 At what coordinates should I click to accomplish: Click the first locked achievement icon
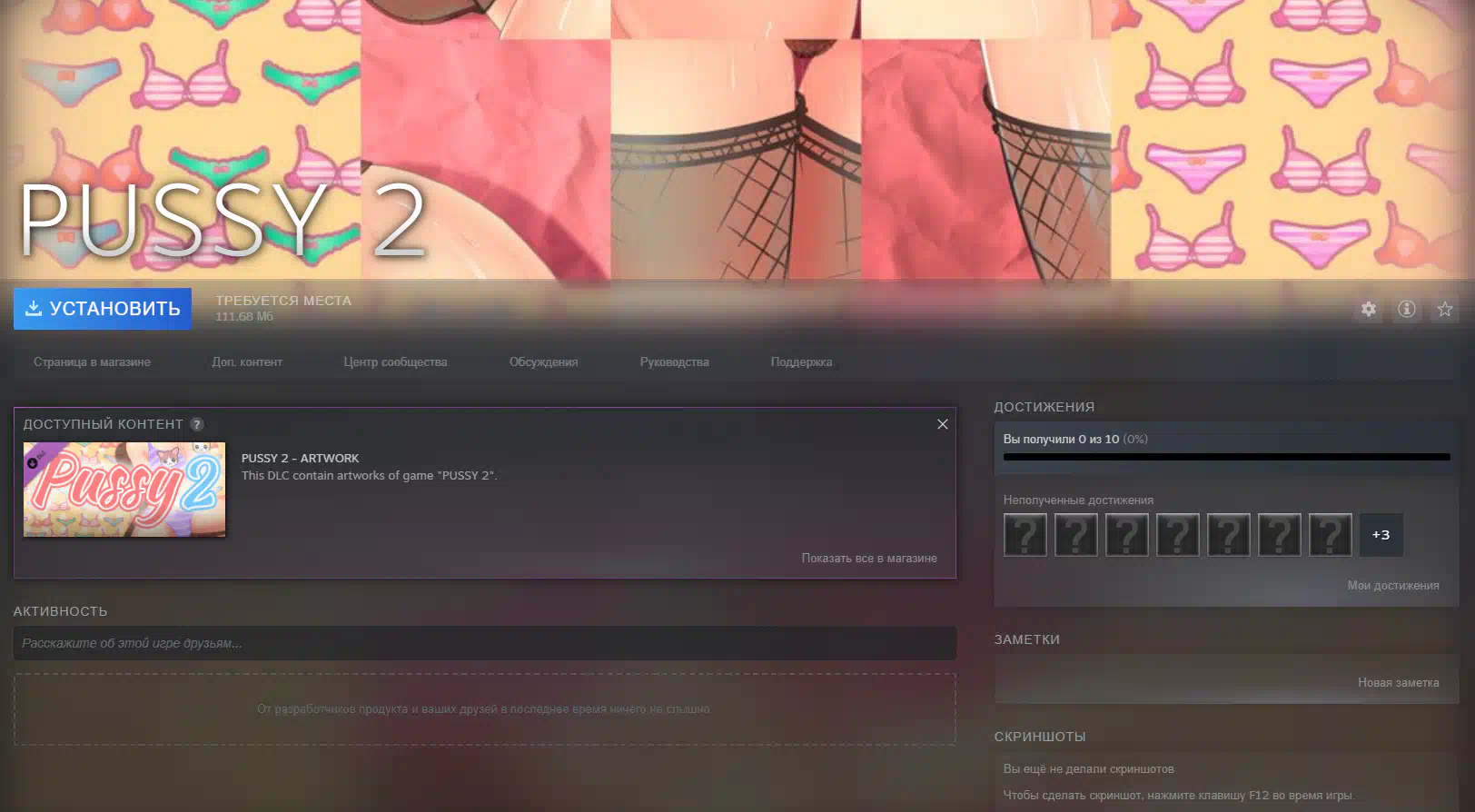[1025, 535]
